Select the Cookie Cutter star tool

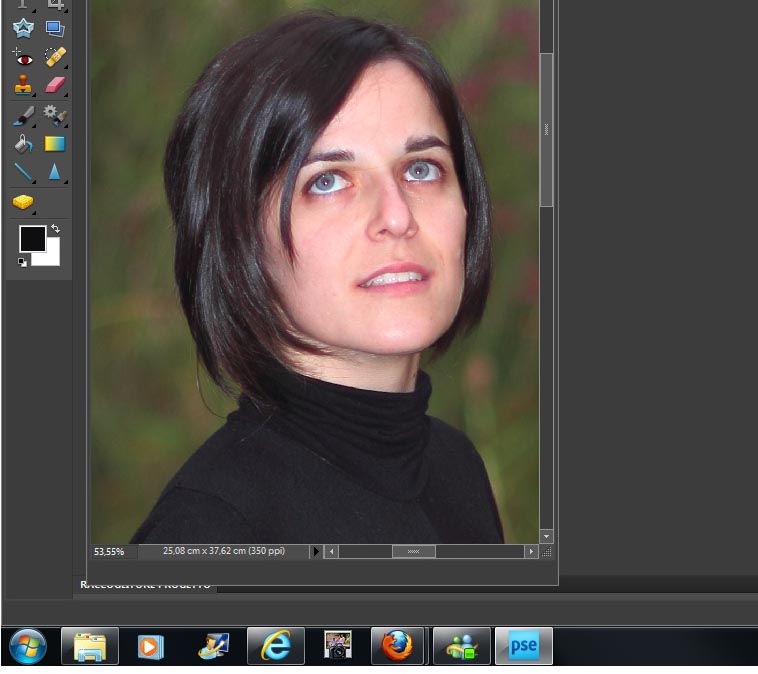[23, 28]
